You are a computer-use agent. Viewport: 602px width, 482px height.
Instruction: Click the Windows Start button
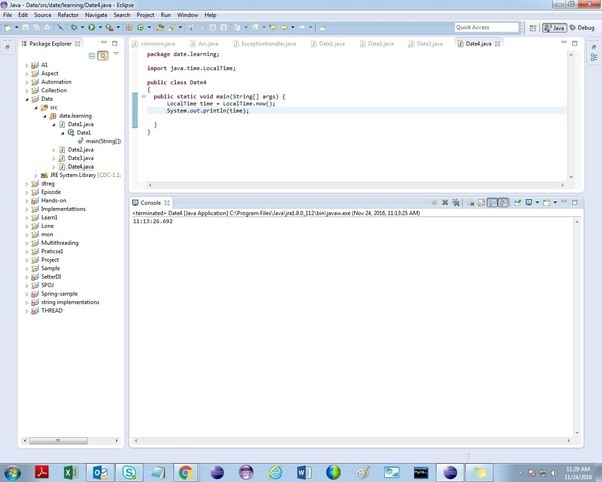coord(12,473)
